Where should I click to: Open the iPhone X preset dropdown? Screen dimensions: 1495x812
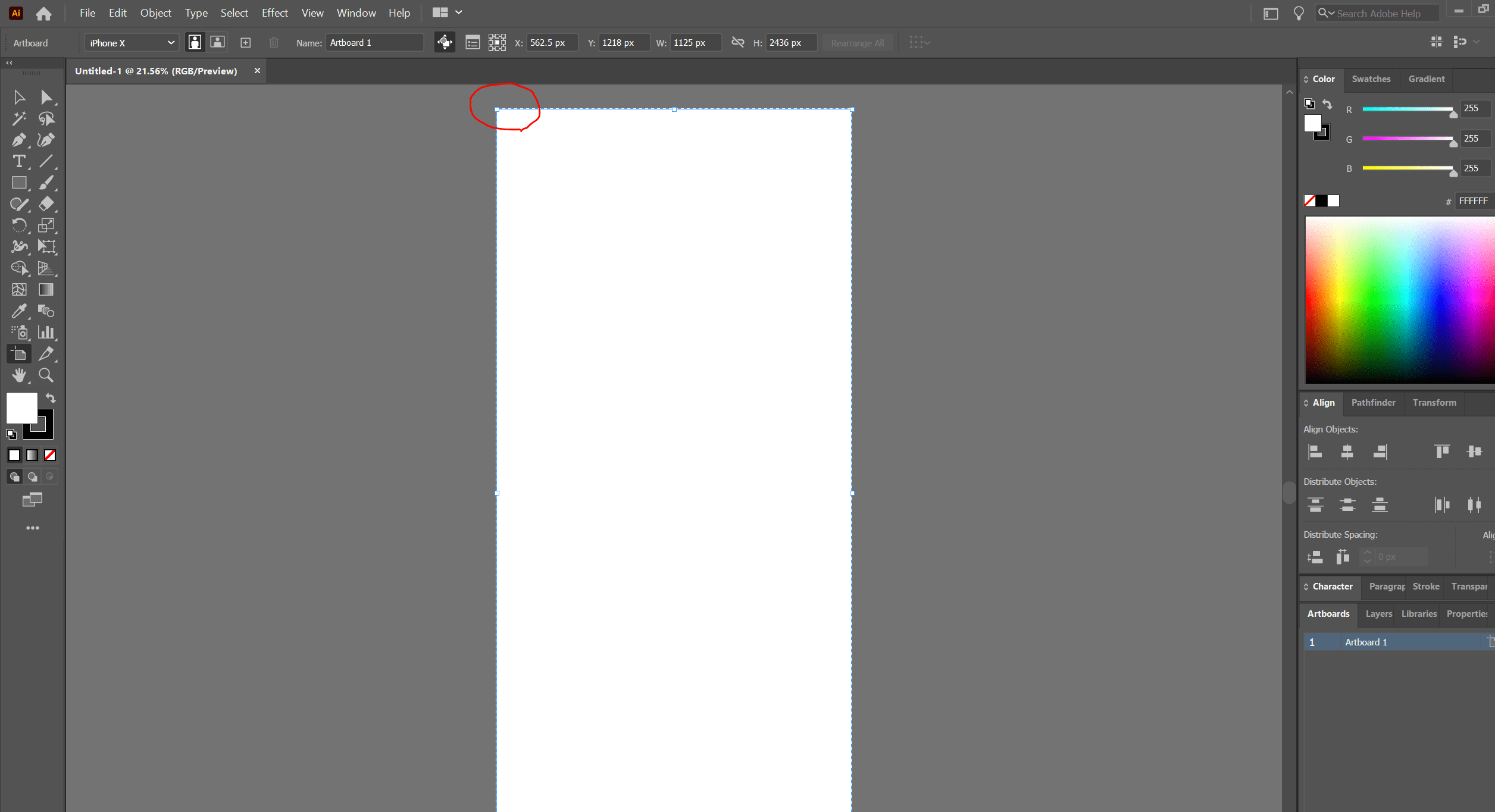tap(130, 42)
